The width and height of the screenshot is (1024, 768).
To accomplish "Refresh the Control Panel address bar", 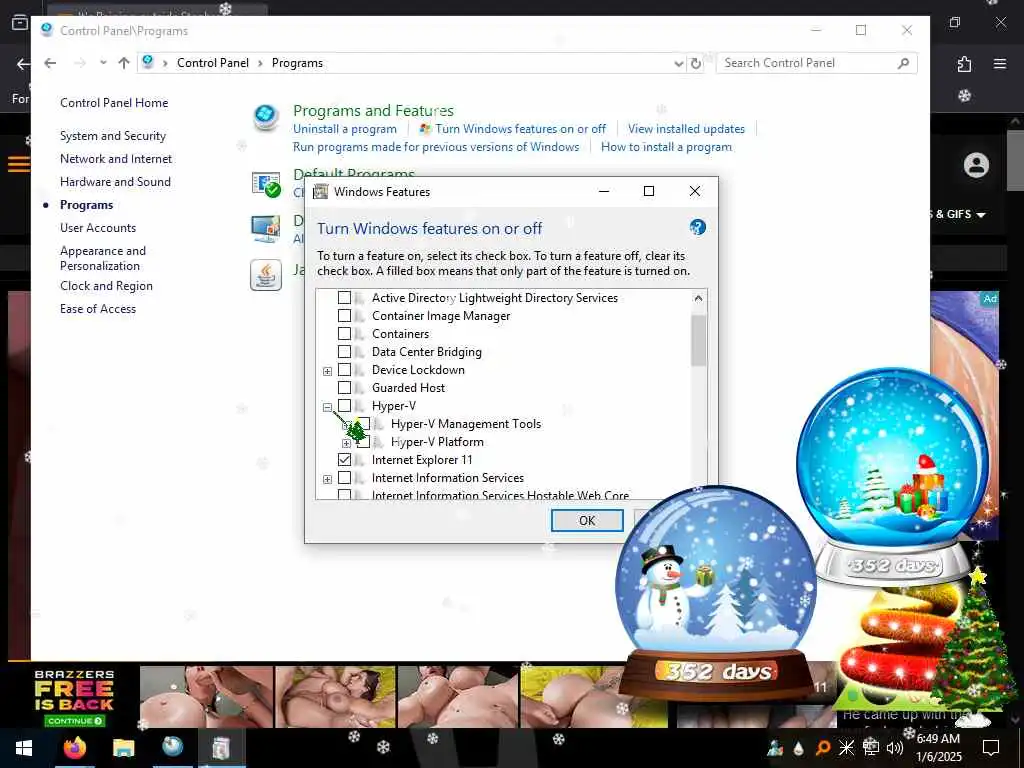I will pos(696,63).
